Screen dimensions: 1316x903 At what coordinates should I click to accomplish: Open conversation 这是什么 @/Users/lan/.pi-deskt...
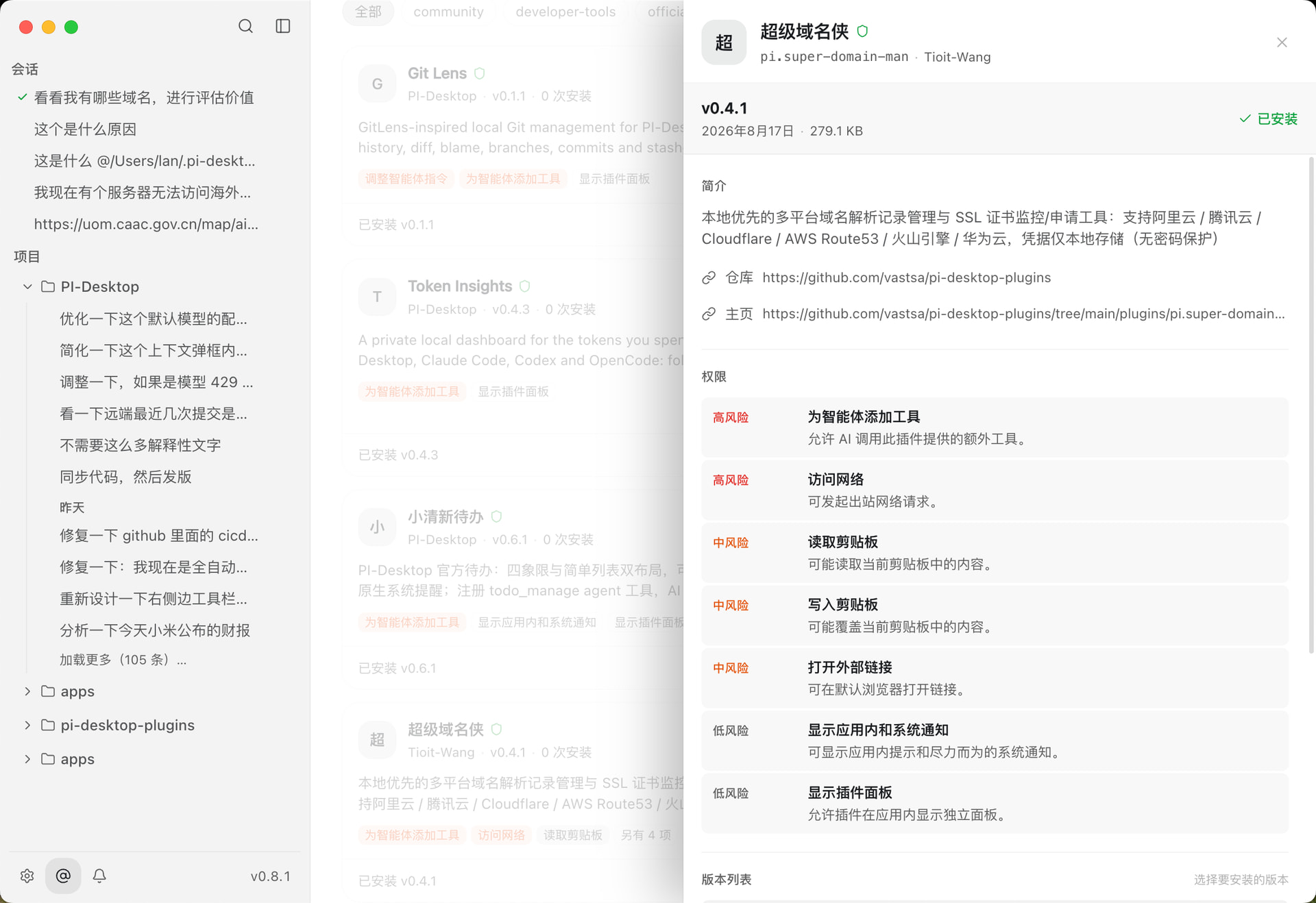[x=145, y=161]
